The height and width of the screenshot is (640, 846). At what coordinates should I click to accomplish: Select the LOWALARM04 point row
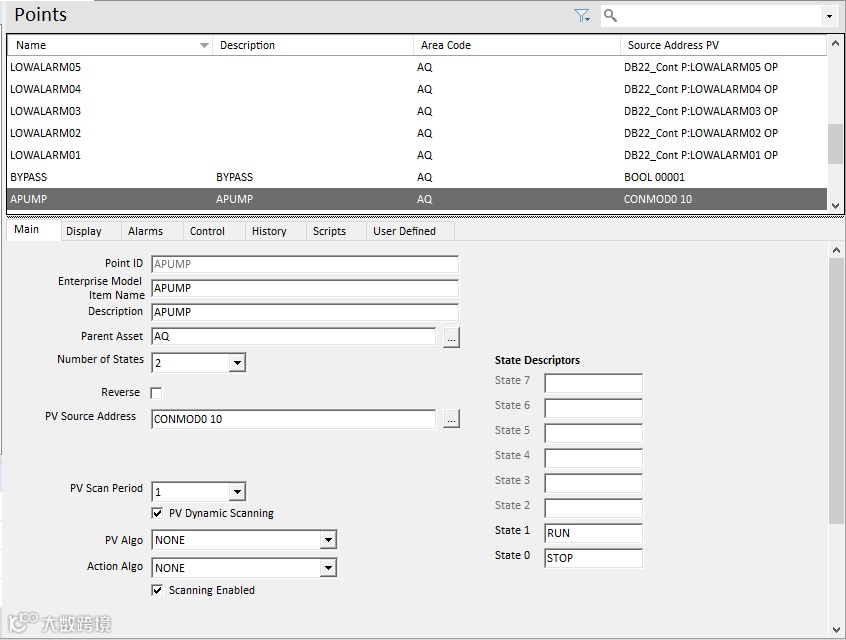point(417,89)
